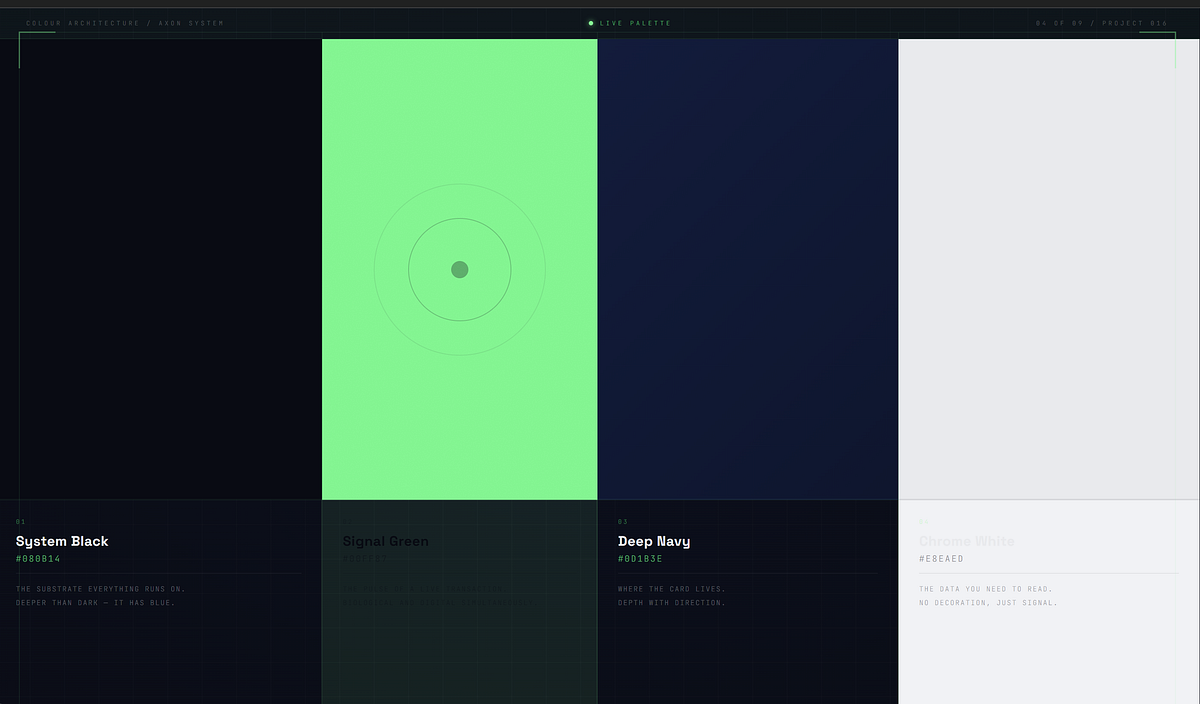The image size is (1200, 704).
Task: Click the '01' index number
Action: tap(20, 522)
